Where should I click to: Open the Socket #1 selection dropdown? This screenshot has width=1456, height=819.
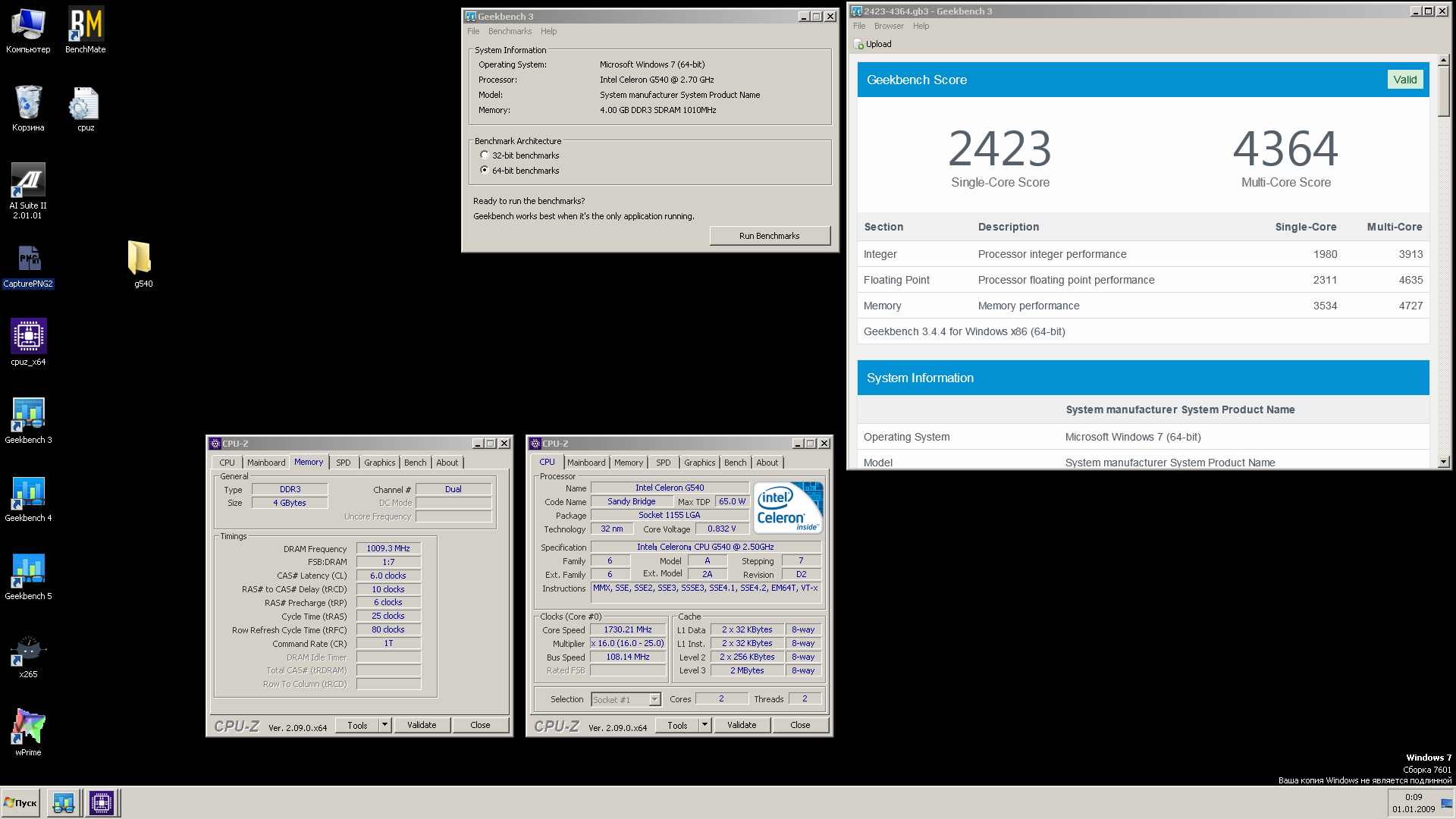tap(626, 700)
